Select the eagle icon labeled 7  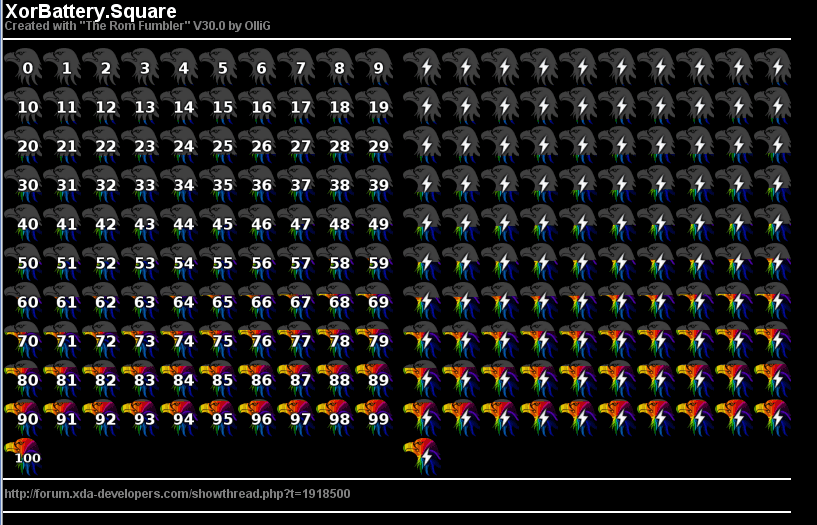[296, 67]
